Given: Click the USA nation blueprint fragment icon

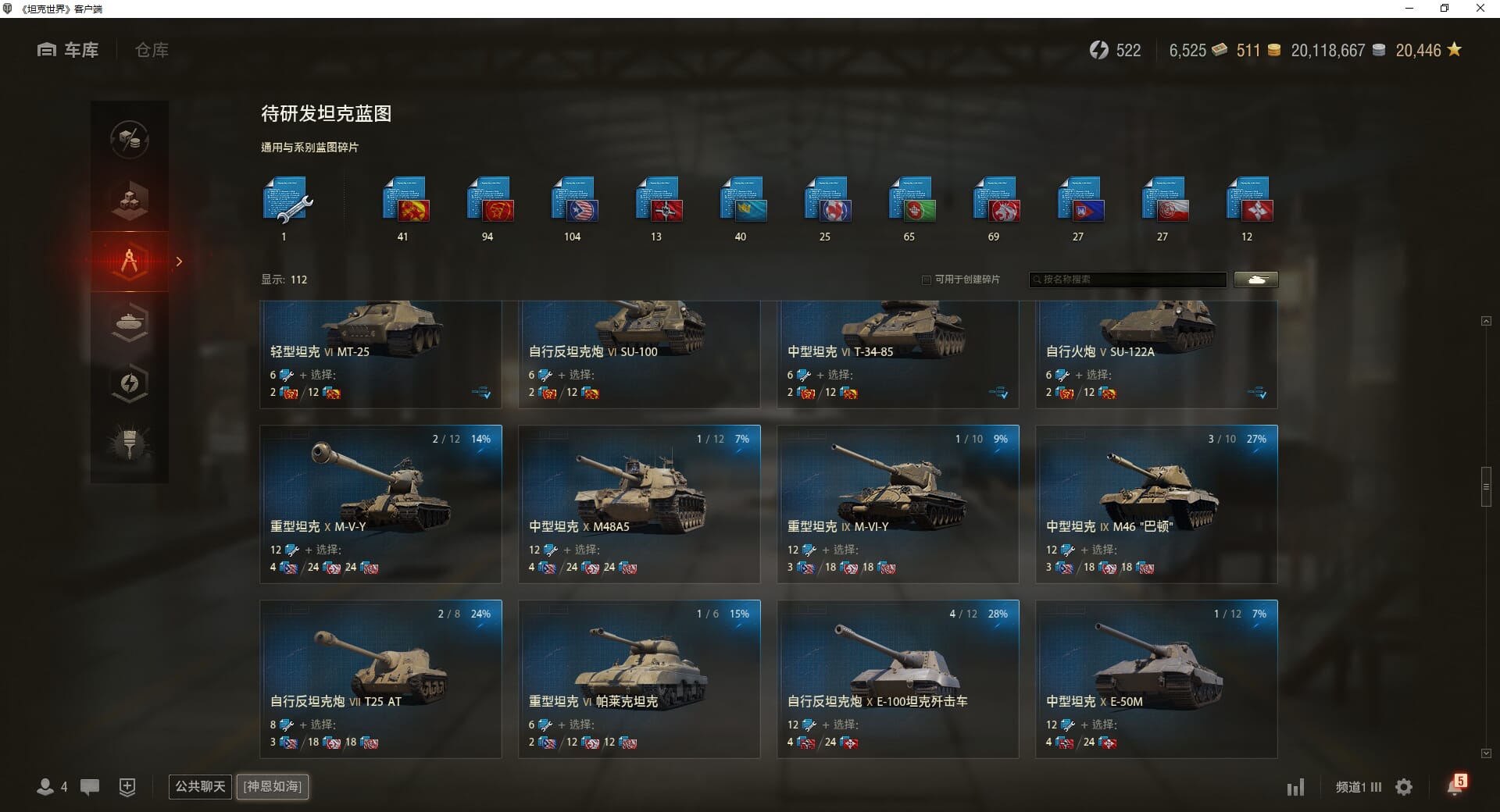Looking at the screenshot, I should point(574,201).
